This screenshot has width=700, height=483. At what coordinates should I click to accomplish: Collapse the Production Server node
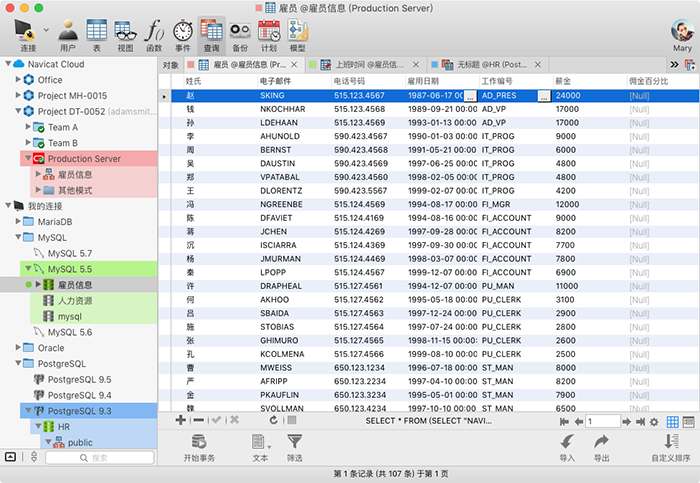[28, 158]
